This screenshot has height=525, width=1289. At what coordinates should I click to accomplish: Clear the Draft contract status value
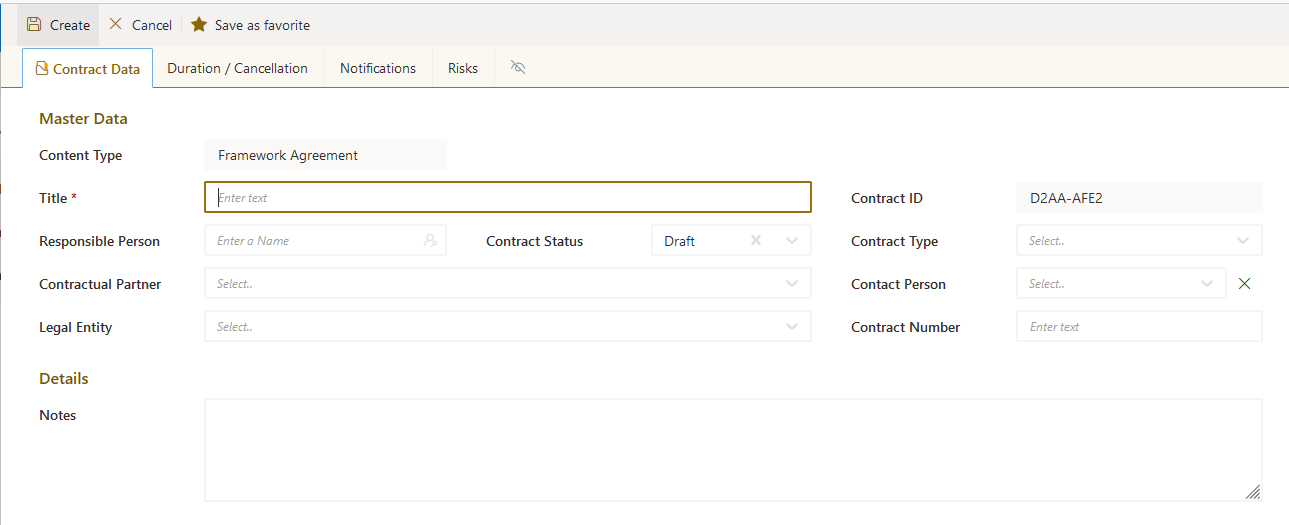click(x=756, y=241)
